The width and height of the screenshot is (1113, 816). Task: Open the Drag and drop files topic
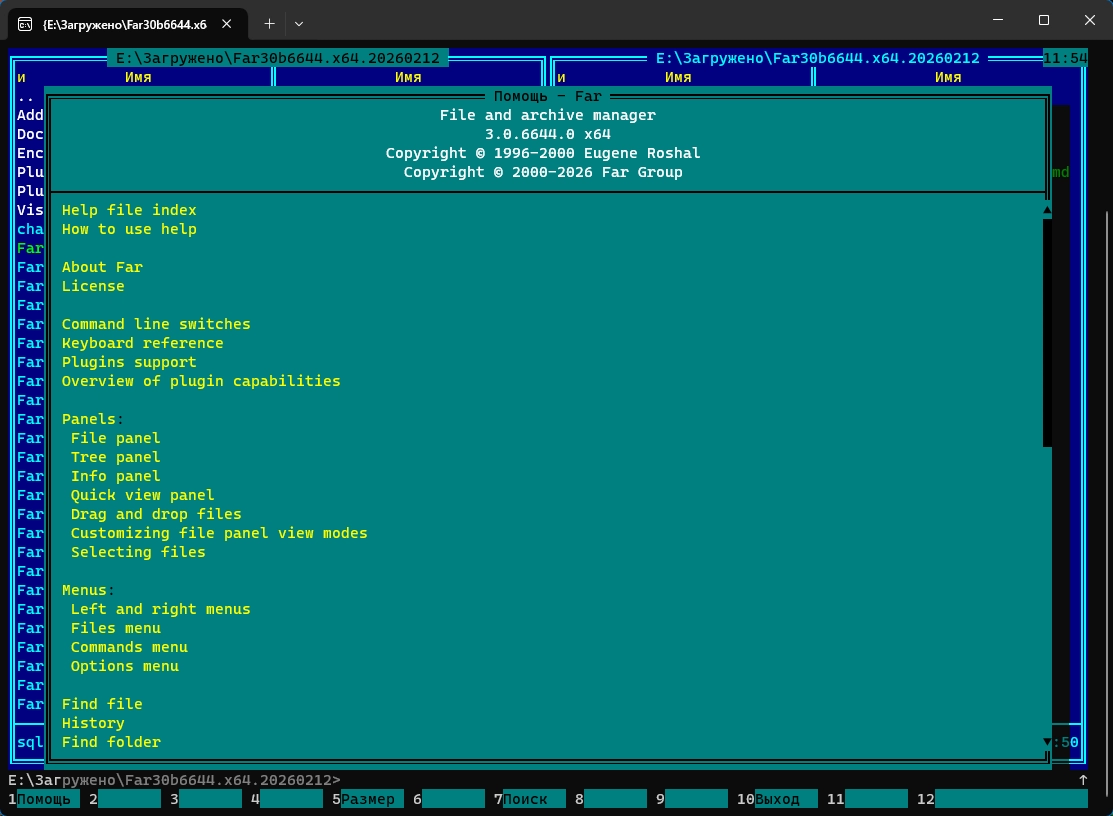[x=155, y=514]
